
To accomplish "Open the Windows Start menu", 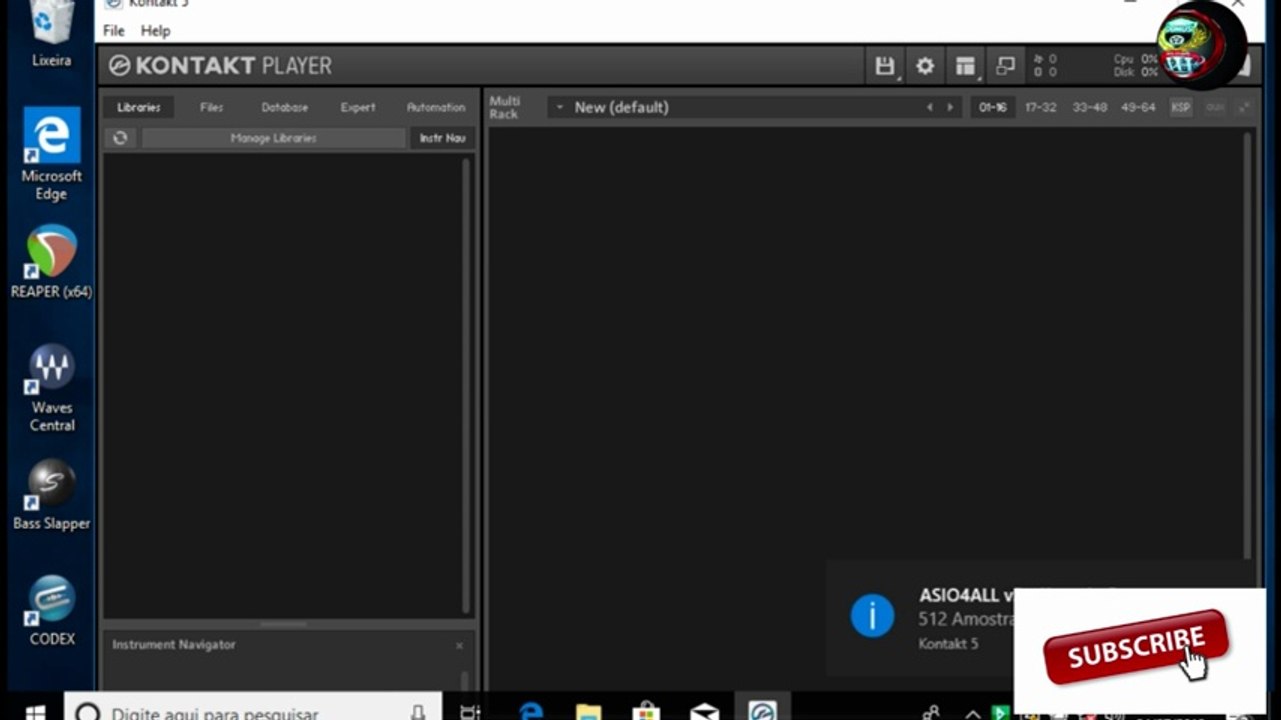I will 34,712.
